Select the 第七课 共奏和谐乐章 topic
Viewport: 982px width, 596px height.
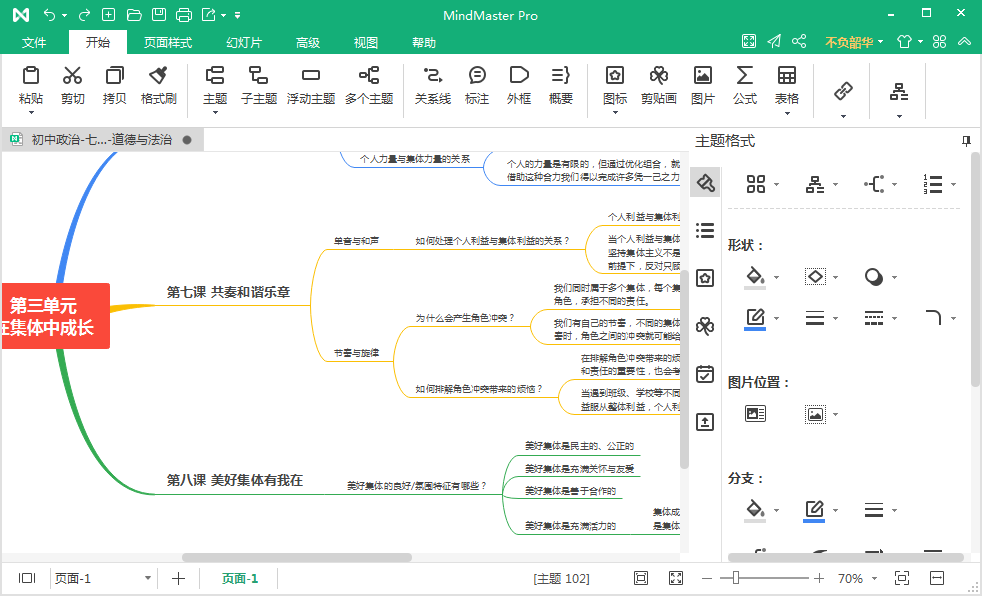pos(228,293)
